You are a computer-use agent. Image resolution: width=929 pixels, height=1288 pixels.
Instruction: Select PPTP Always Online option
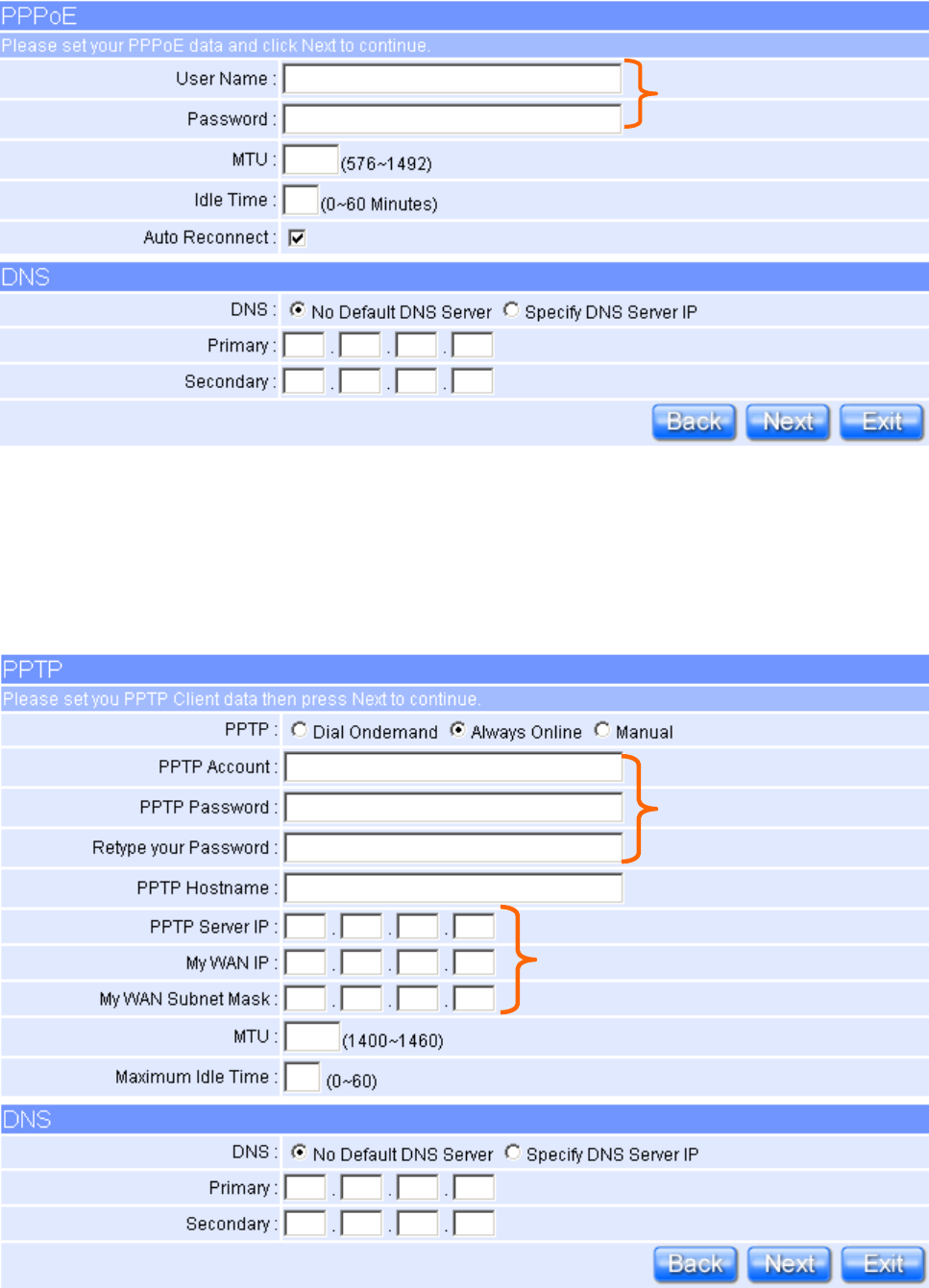[x=457, y=730]
